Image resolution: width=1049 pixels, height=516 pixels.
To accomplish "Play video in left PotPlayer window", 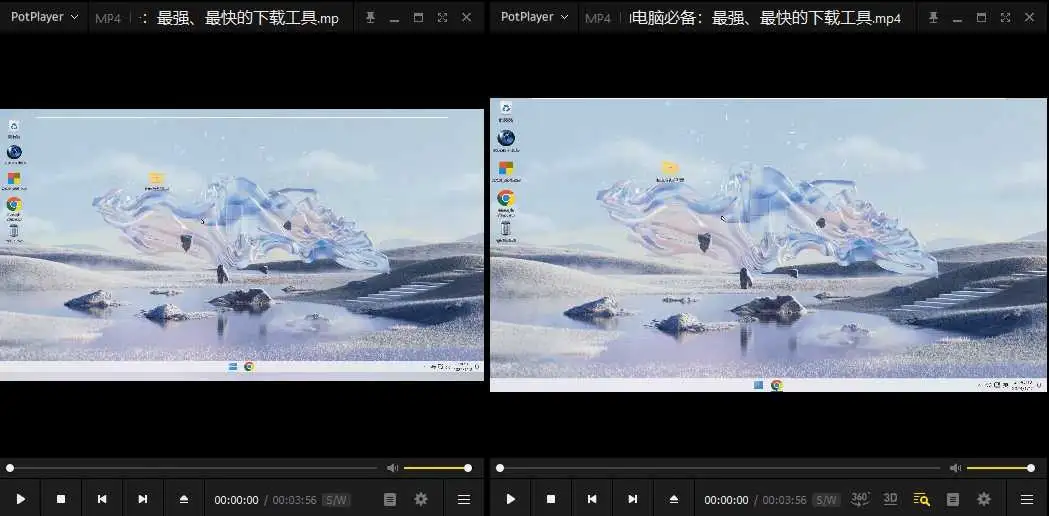I will point(21,499).
